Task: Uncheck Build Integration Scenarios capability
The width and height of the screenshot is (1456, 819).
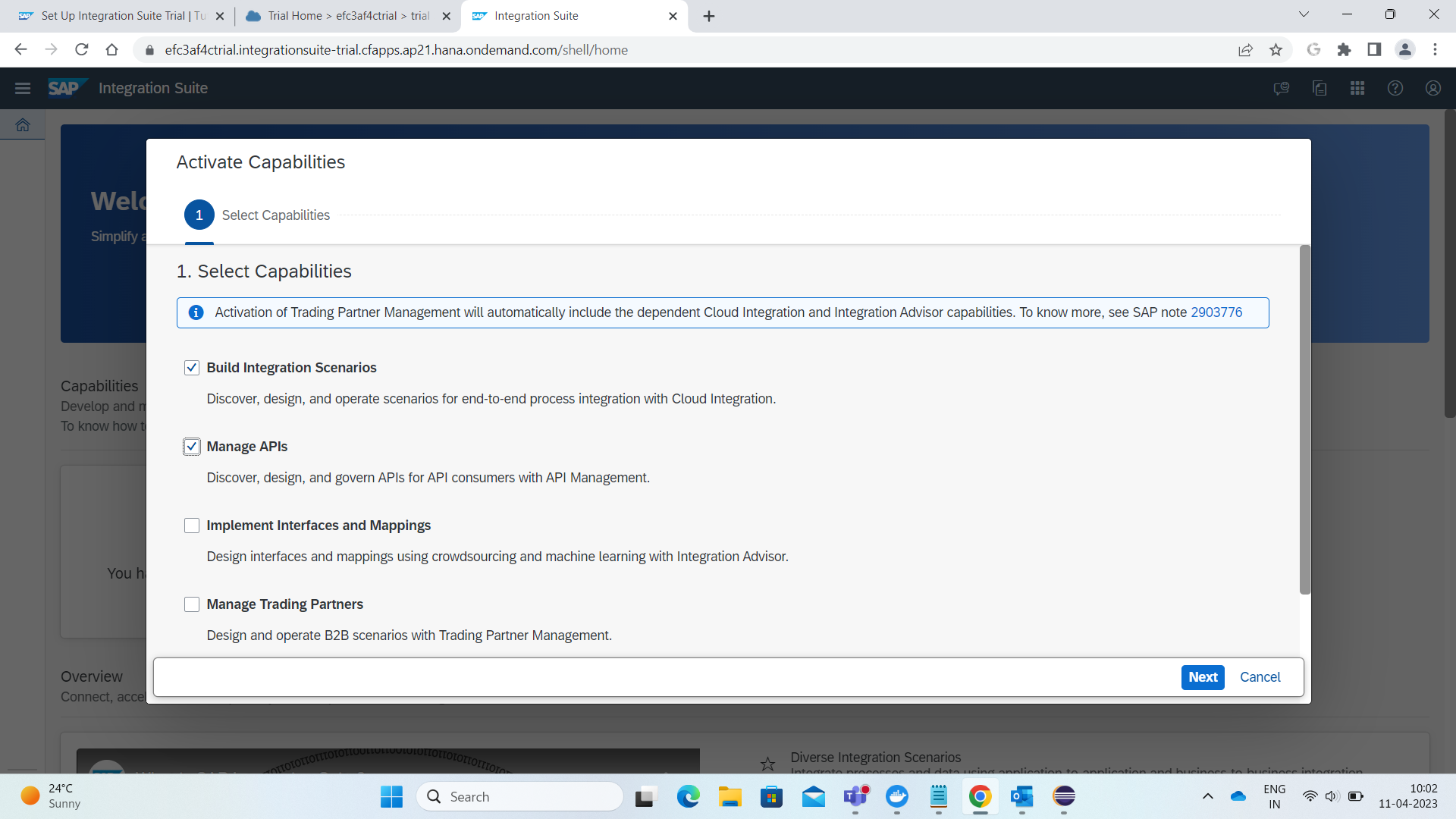Action: coord(192,367)
